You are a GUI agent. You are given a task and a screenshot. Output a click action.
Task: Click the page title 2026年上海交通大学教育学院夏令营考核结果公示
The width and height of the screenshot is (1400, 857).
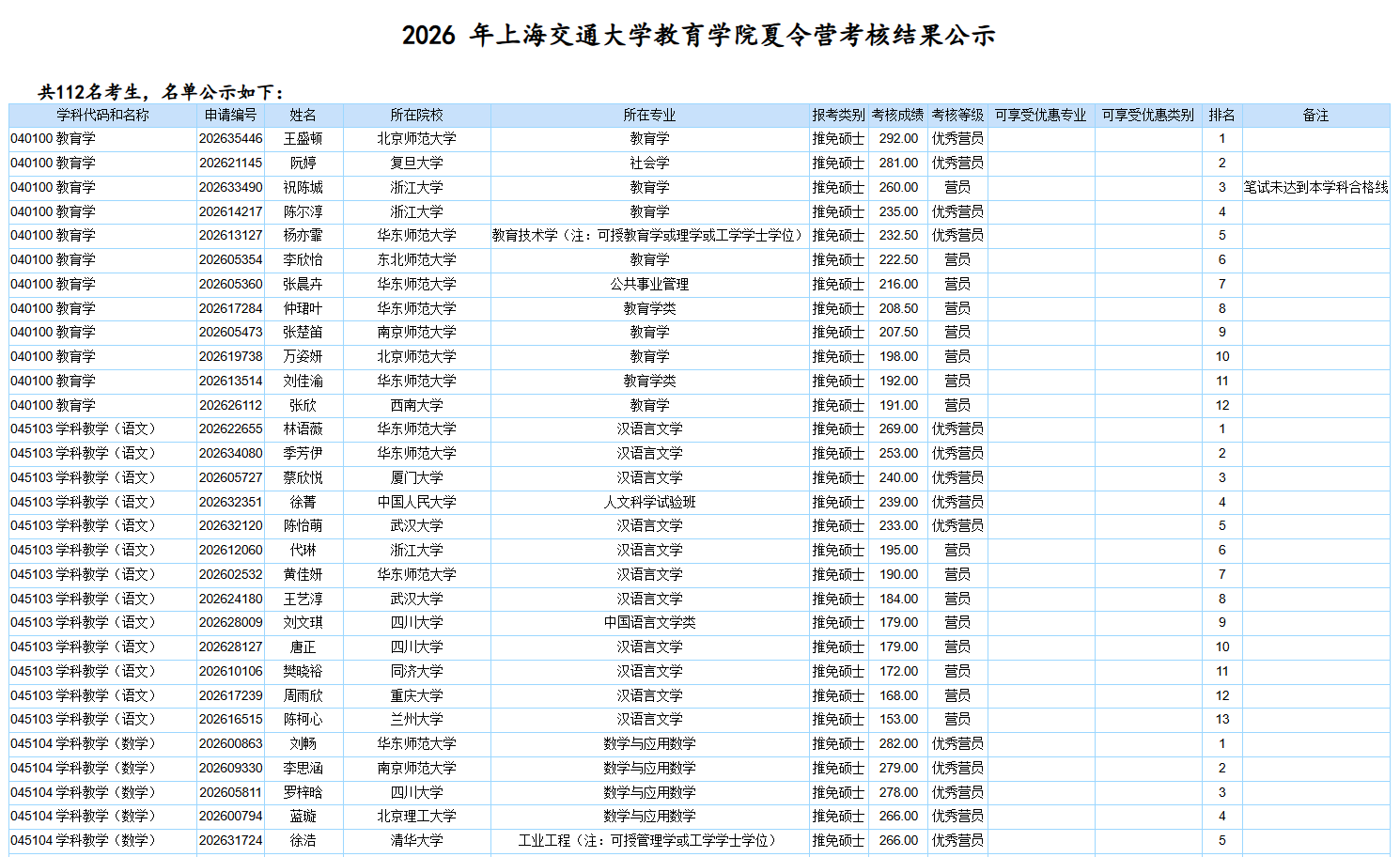pyautogui.click(x=698, y=36)
